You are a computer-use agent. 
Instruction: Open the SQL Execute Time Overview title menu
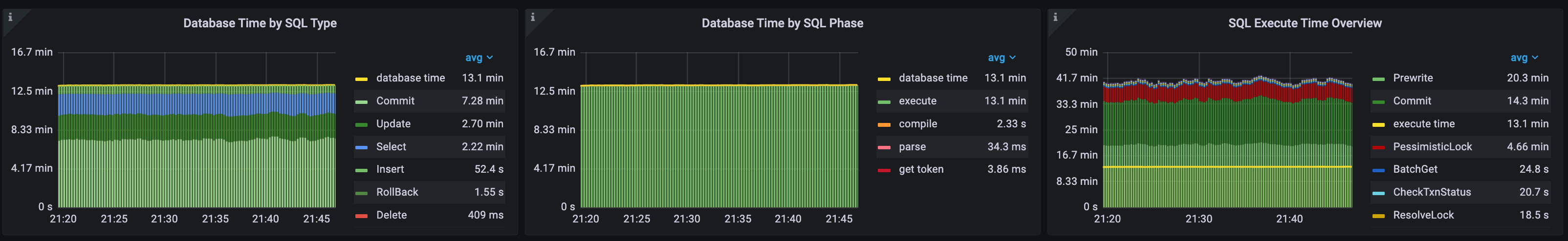coord(1305,23)
